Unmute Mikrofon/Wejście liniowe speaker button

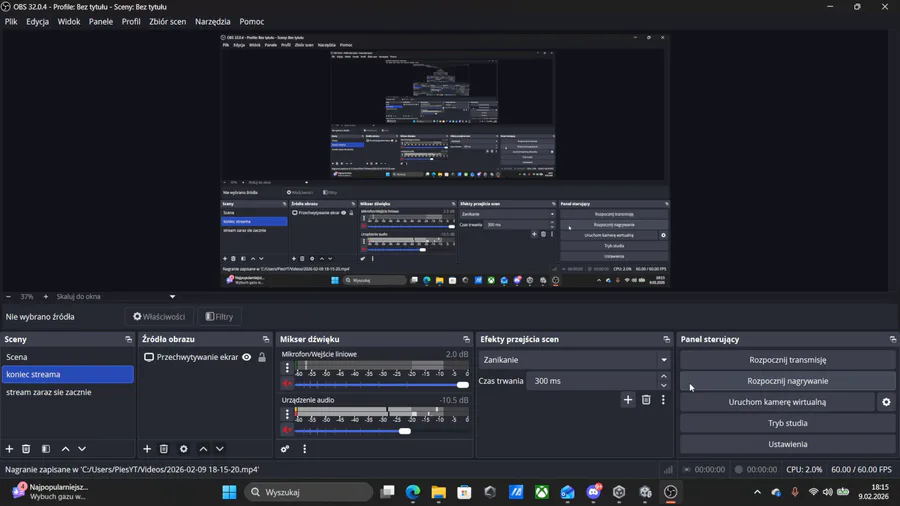(287, 384)
